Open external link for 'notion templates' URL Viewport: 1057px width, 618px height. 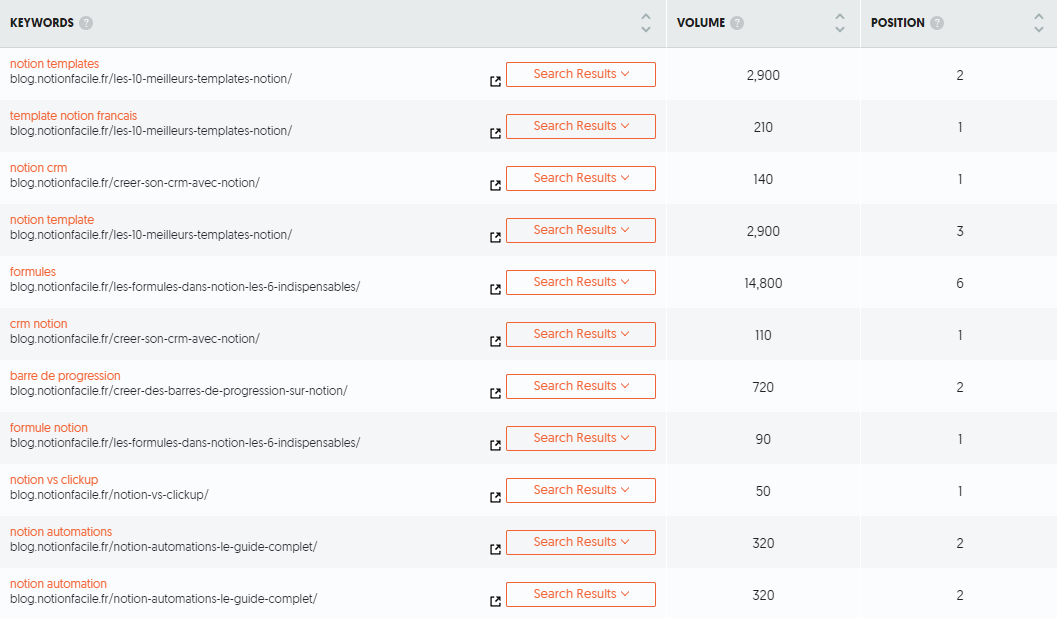pyautogui.click(x=495, y=81)
